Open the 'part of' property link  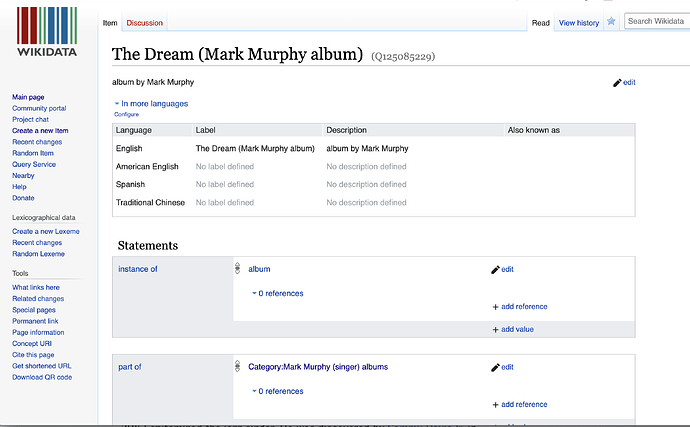pyautogui.click(x=130, y=367)
